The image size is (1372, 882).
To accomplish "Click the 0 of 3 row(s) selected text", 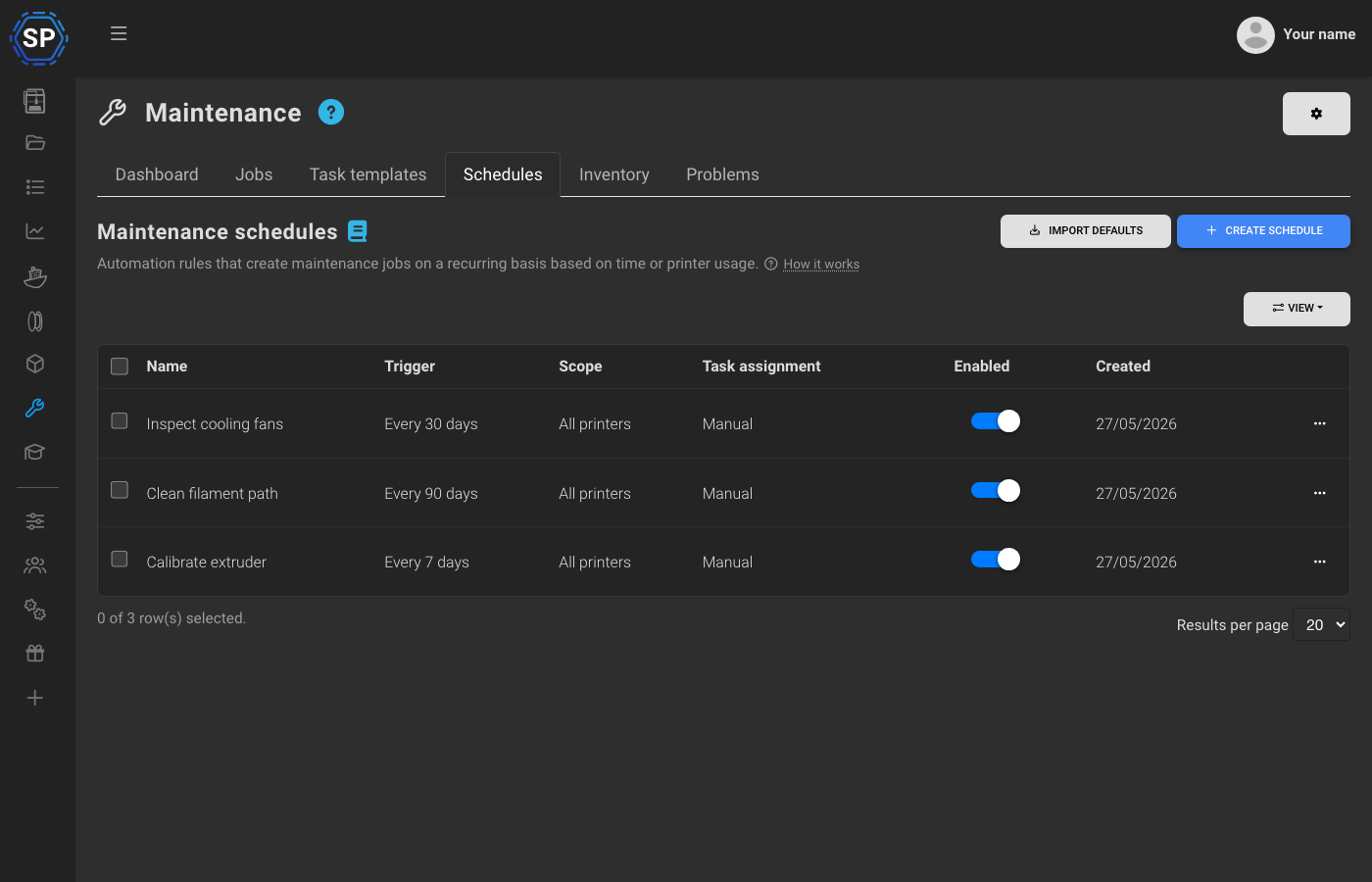I will pos(171,618).
